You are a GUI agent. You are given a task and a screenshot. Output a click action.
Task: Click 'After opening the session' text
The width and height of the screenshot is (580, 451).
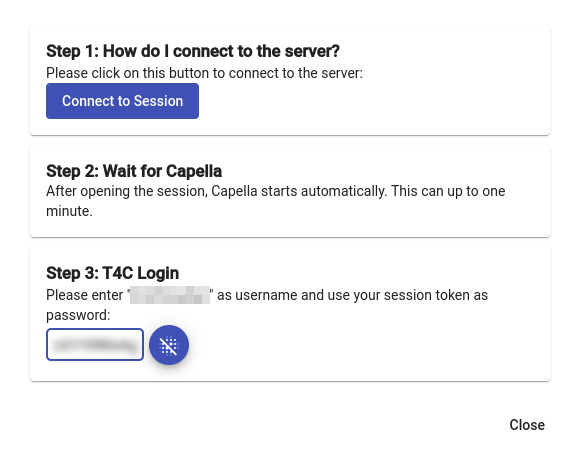pyautogui.click(x=127, y=191)
